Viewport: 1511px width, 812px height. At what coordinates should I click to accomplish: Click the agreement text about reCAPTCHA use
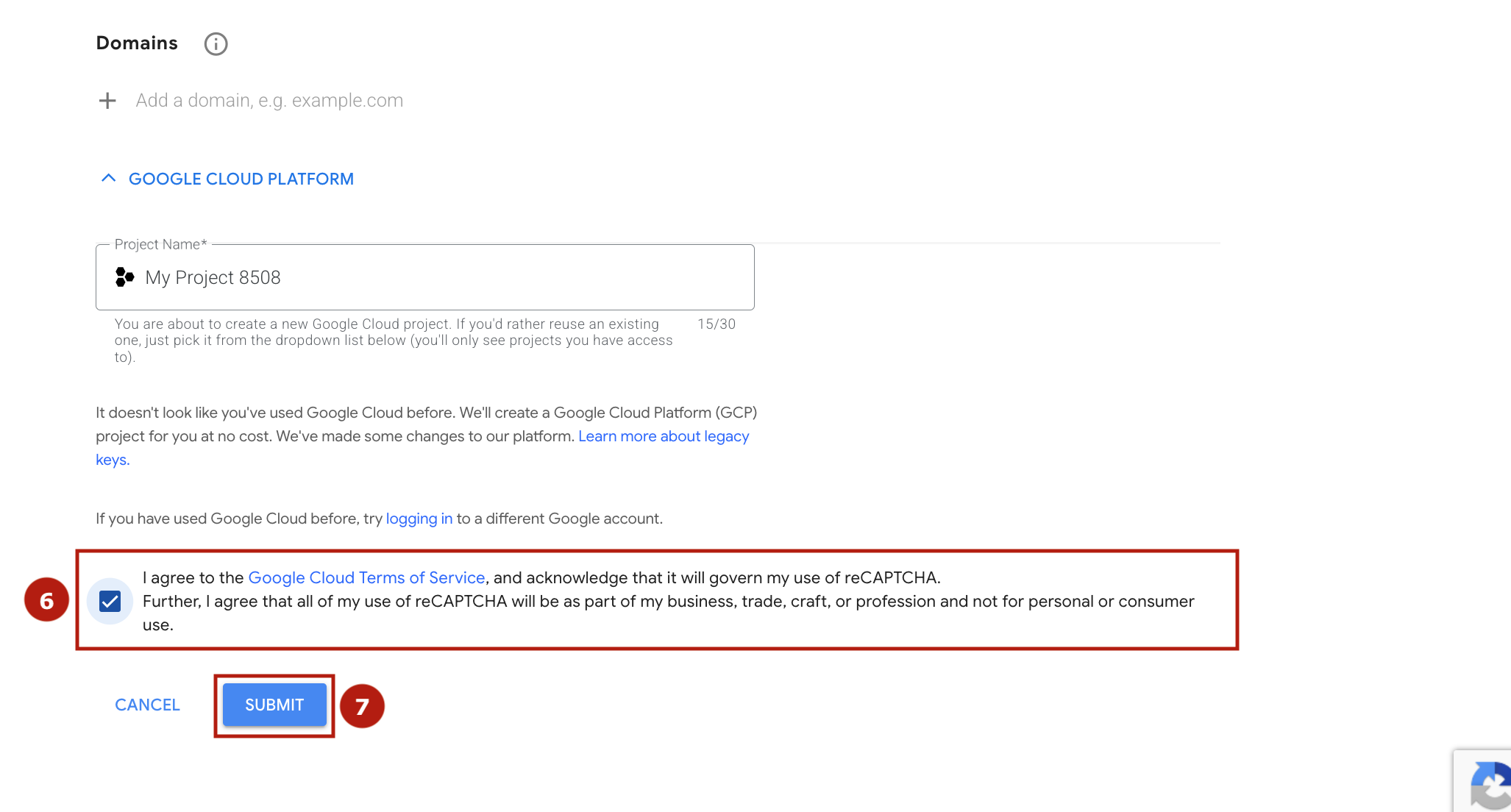668,601
